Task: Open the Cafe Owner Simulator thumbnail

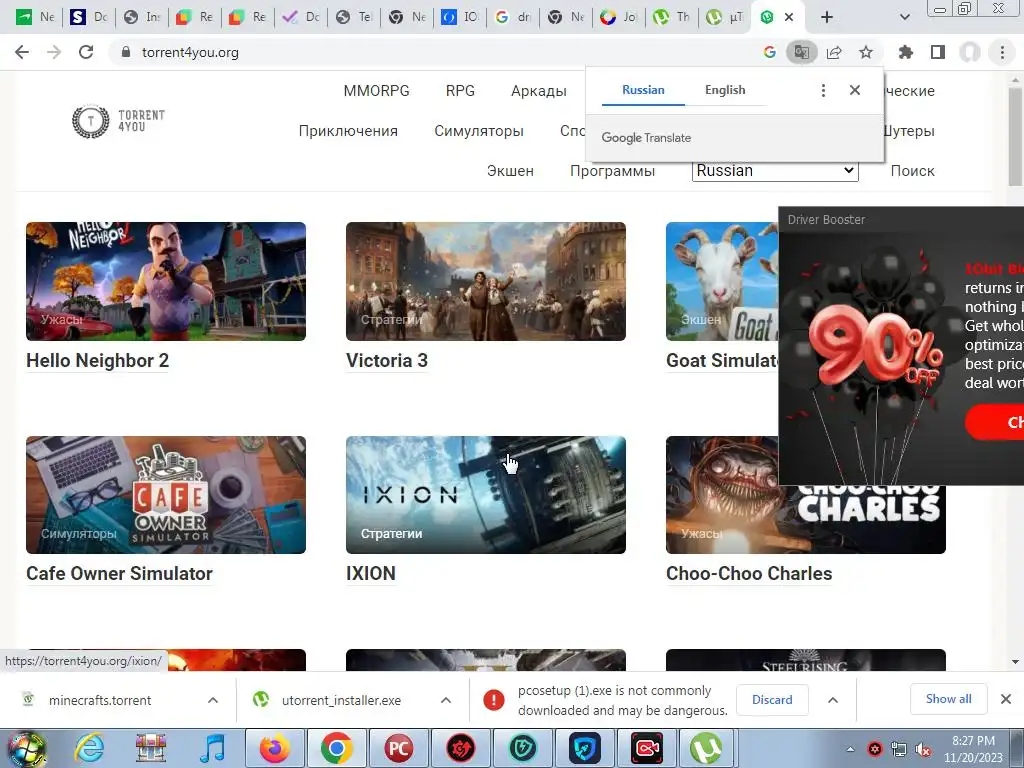Action: (x=166, y=495)
